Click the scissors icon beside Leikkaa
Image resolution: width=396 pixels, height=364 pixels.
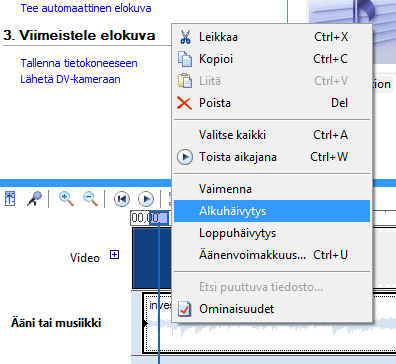click(185, 37)
